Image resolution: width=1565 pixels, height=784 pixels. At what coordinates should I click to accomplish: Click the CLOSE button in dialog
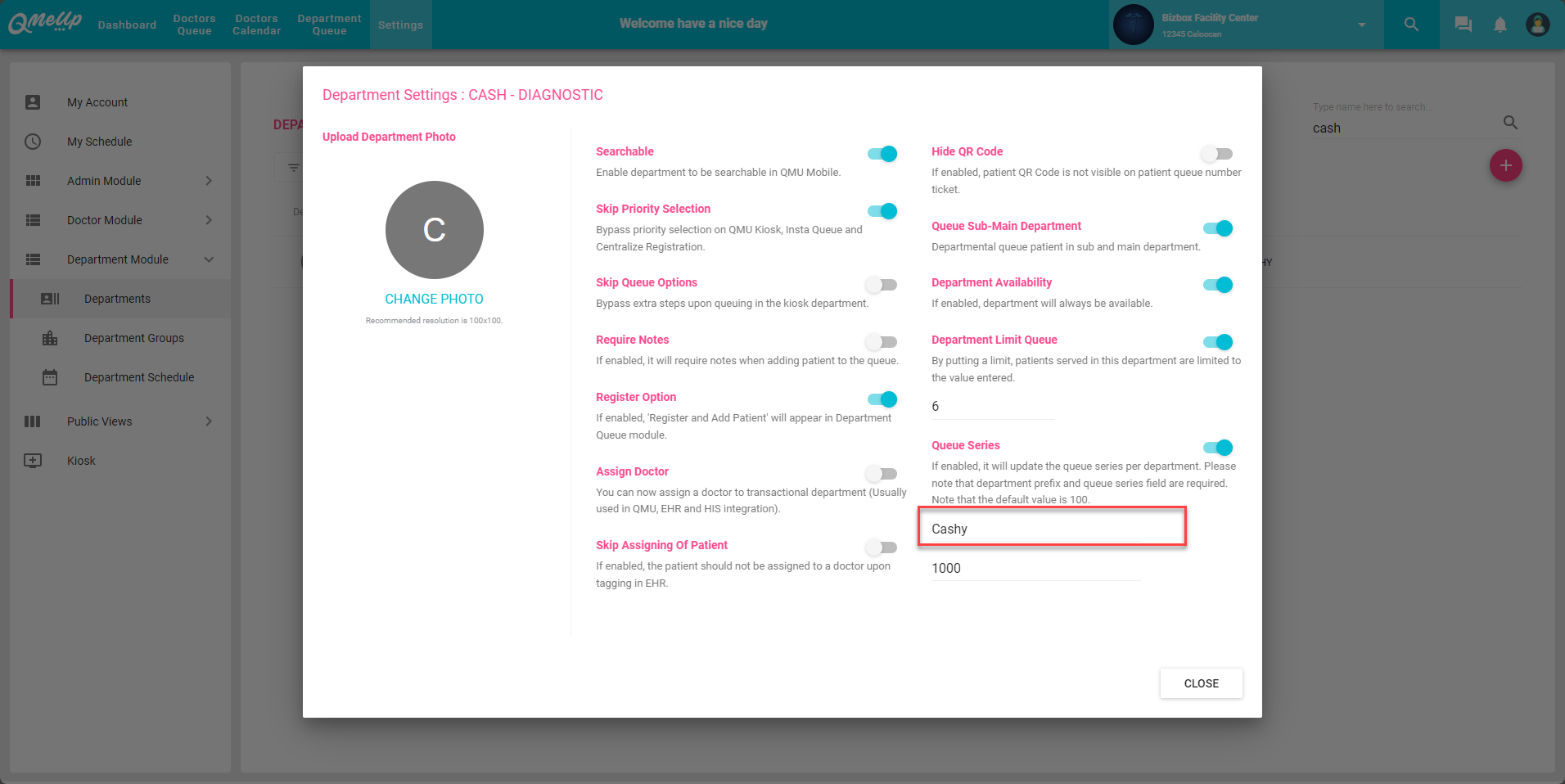click(1201, 683)
